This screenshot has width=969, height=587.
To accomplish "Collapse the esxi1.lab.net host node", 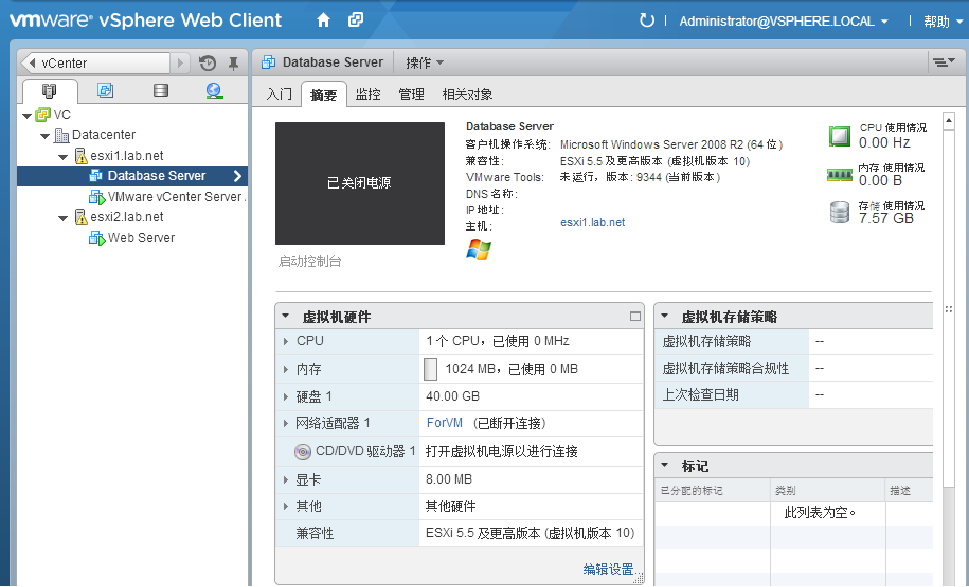I will (x=62, y=157).
